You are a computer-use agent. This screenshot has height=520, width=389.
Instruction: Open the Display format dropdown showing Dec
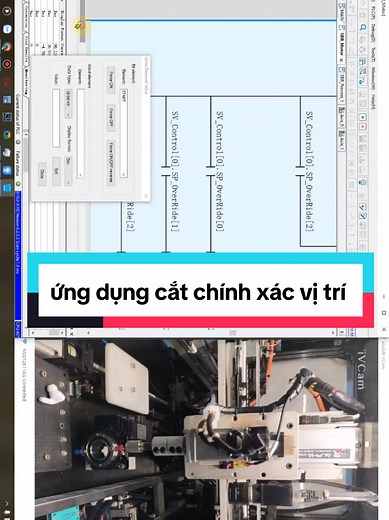point(68,171)
